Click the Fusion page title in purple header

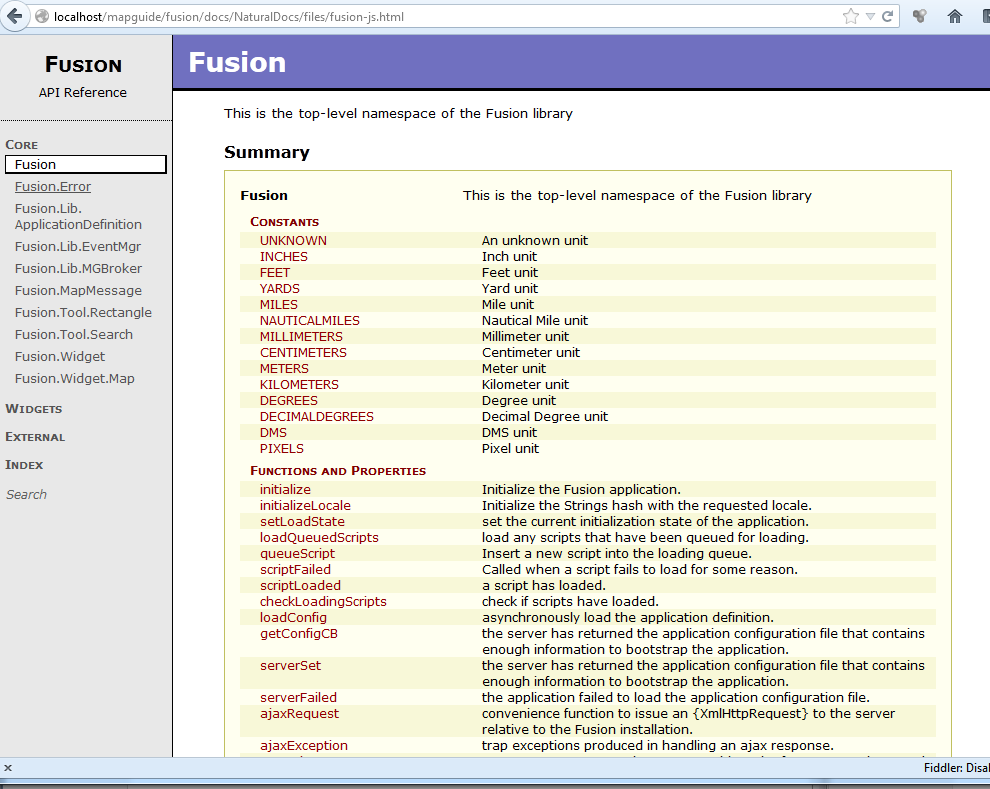tap(237, 62)
